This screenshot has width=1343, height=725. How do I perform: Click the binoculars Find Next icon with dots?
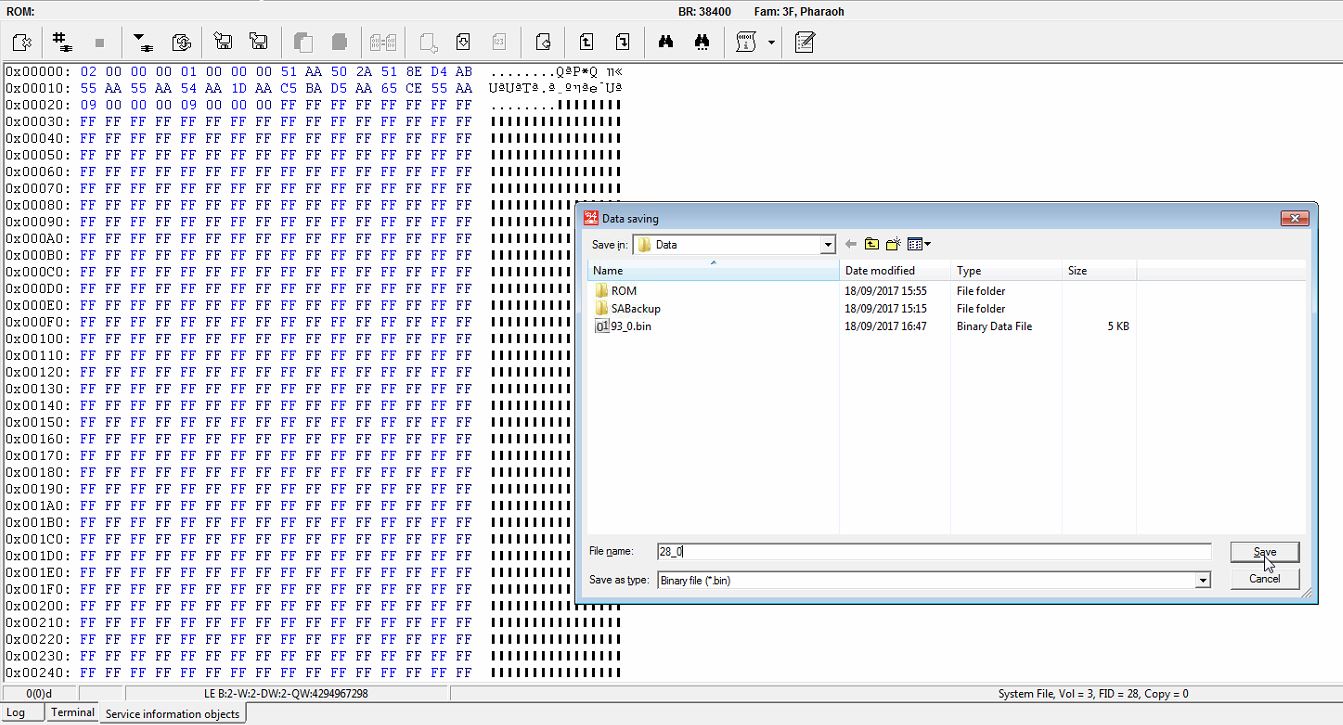pos(702,42)
